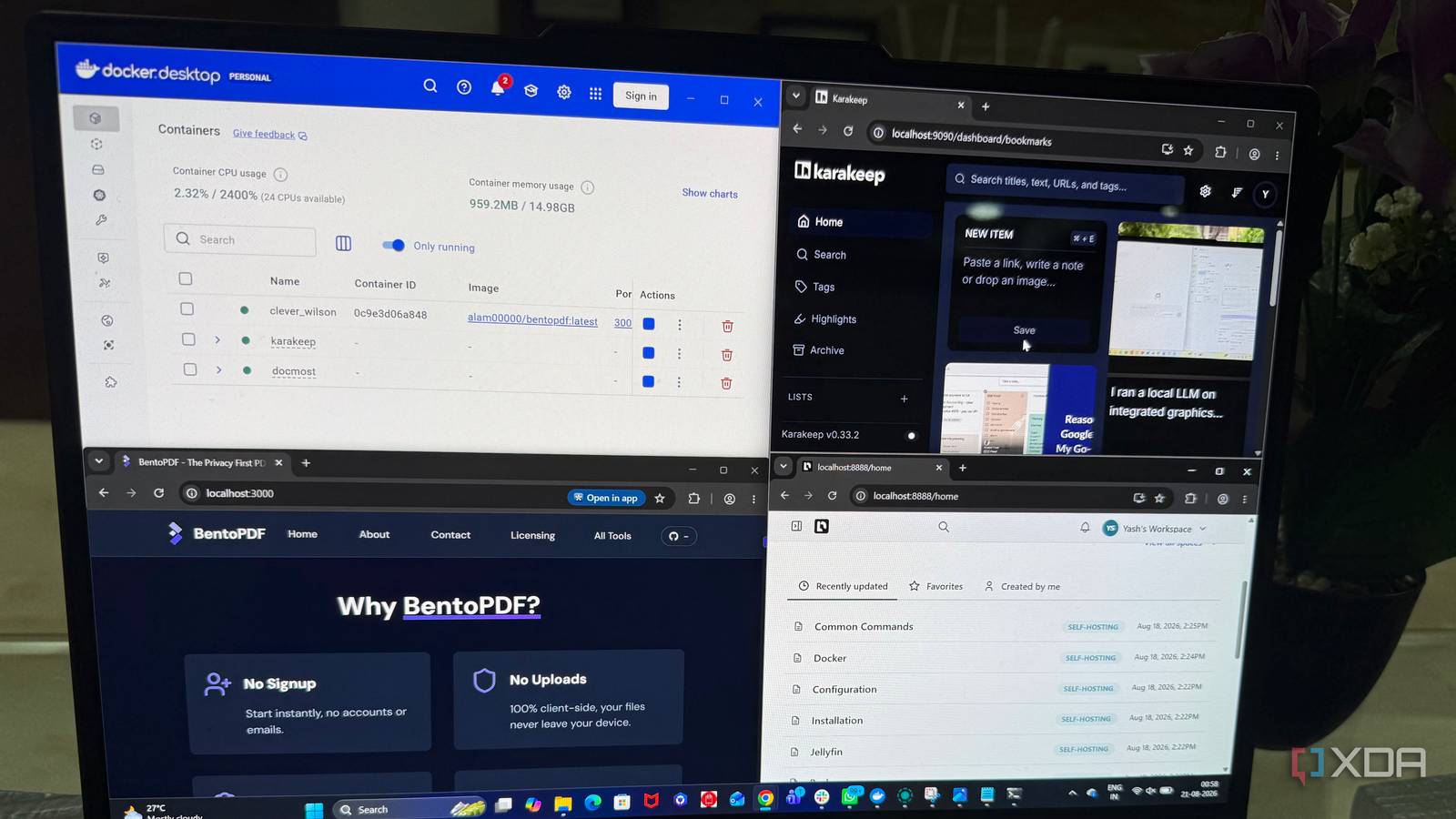The height and width of the screenshot is (819, 1456).
Task: Delete the clever_wilson container
Action: pyautogui.click(x=727, y=326)
